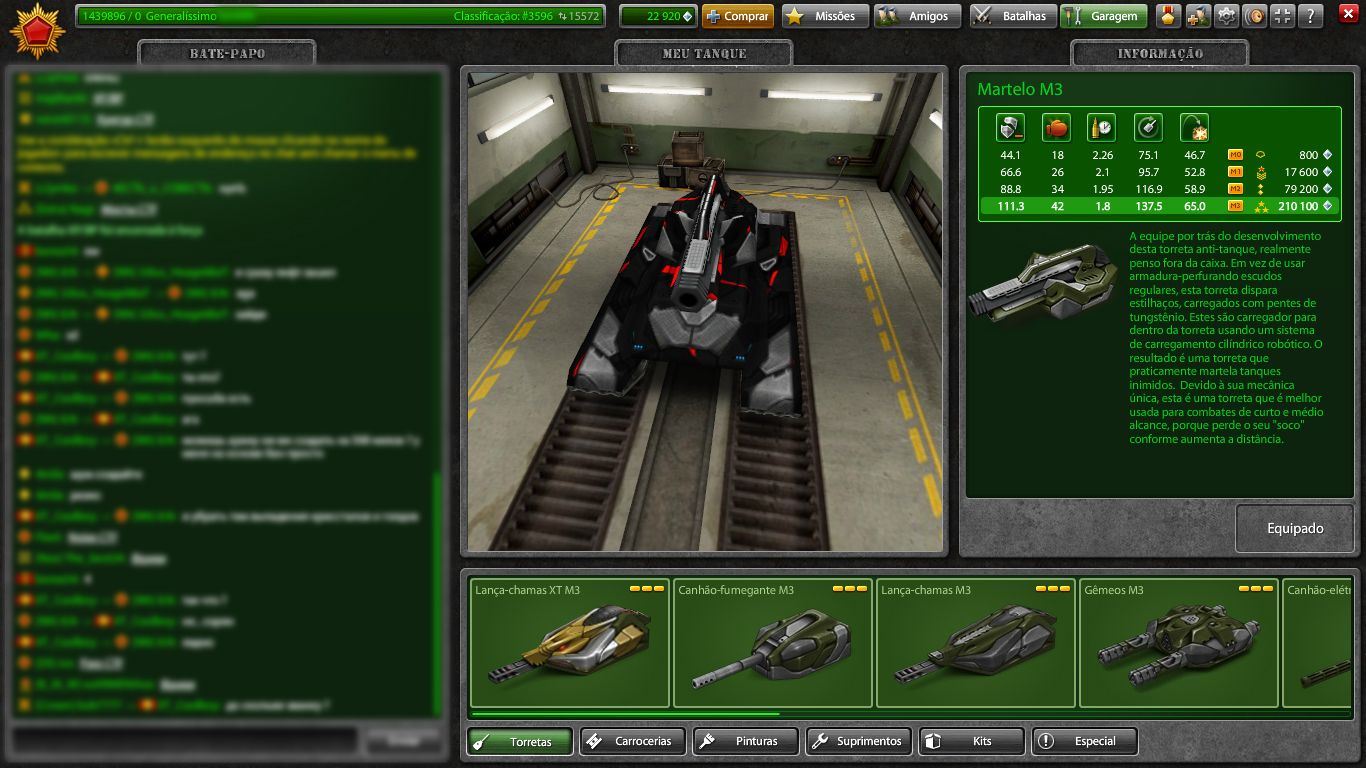This screenshot has height=768, width=1366.
Task: Click the boxing glove impact force icon
Action: [x=1056, y=127]
